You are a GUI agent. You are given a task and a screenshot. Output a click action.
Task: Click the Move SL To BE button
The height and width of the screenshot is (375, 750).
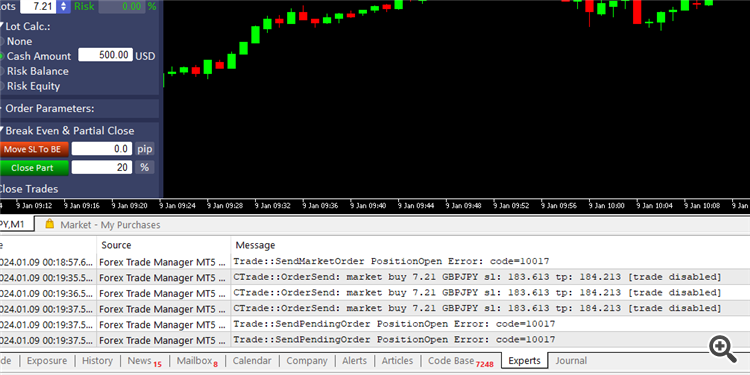[34, 149]
